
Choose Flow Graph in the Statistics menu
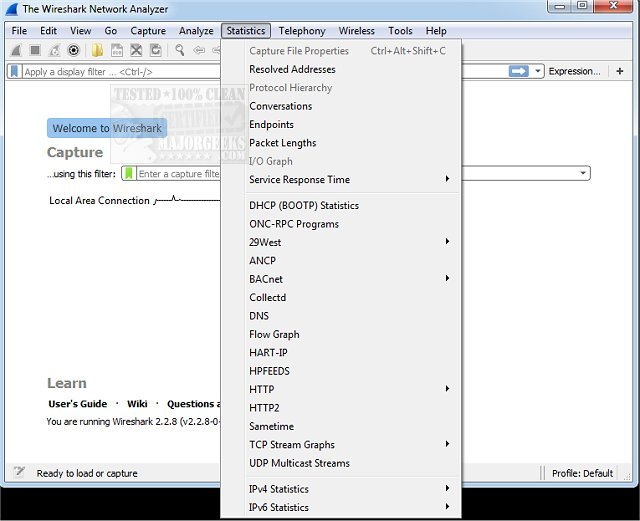(274, 335)
